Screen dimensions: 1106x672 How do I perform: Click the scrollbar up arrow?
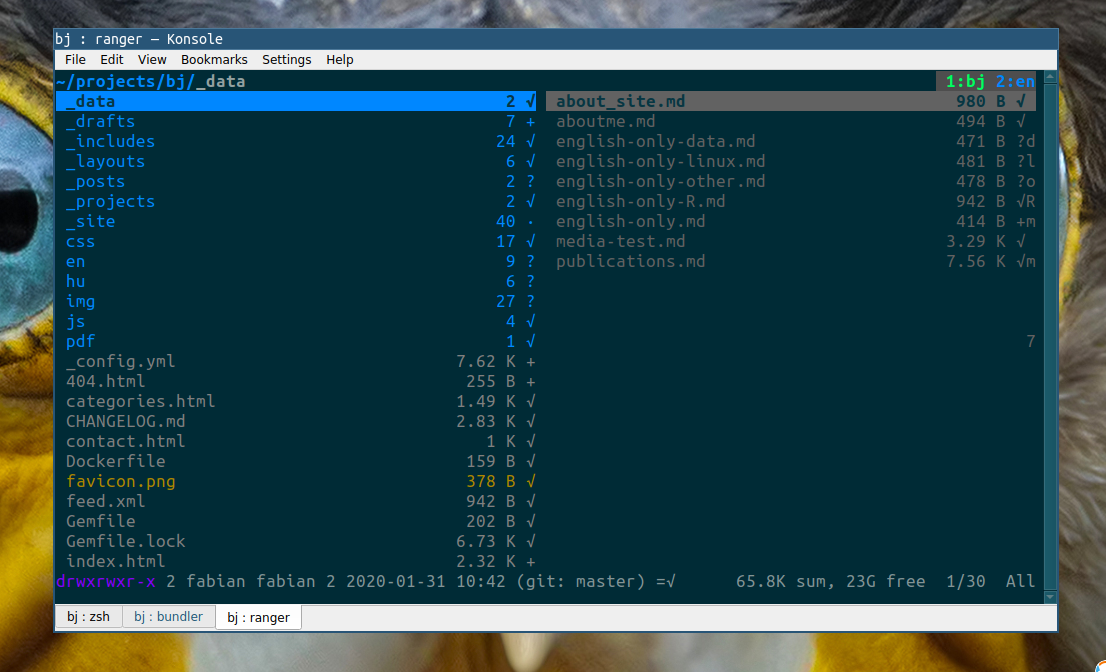(1049, 77)
